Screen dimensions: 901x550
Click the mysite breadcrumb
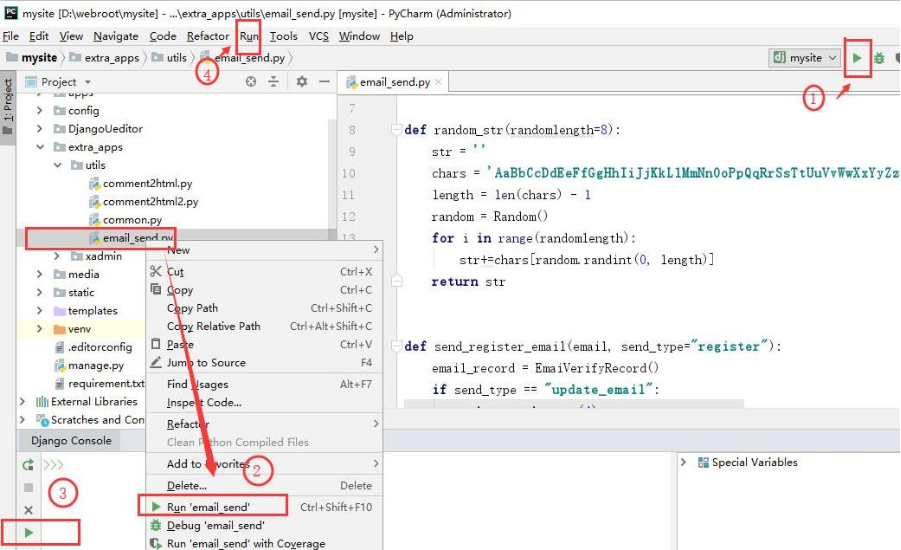(x=32, y=57)
